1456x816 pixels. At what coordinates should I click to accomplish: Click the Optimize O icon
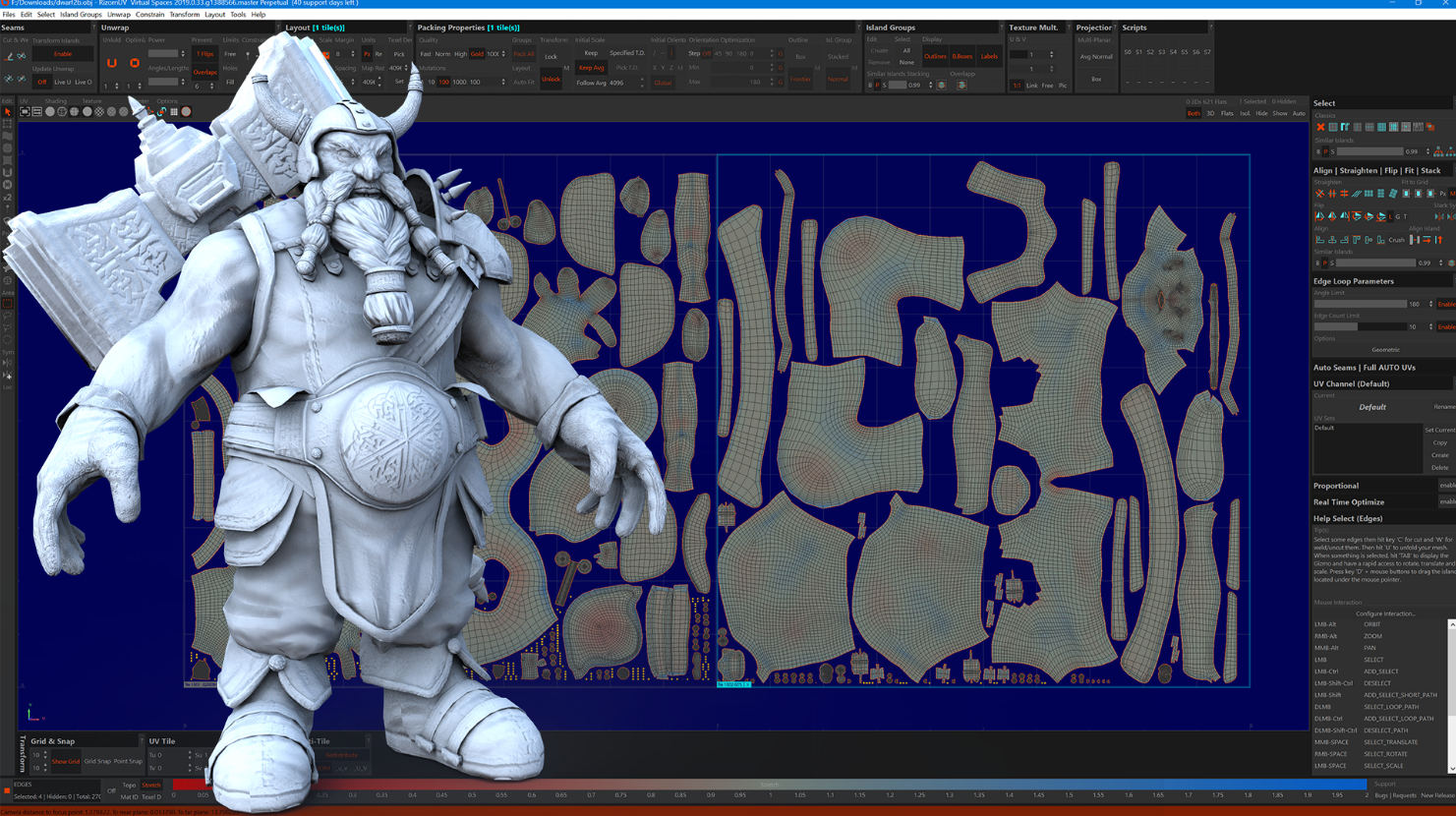pyautogui.click(x=135, y=63)
